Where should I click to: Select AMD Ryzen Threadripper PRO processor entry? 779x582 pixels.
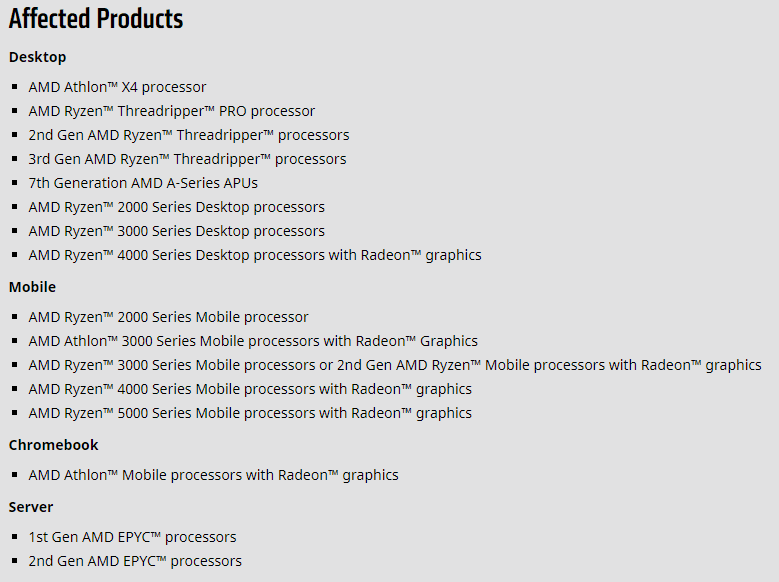tap(171, 111)
